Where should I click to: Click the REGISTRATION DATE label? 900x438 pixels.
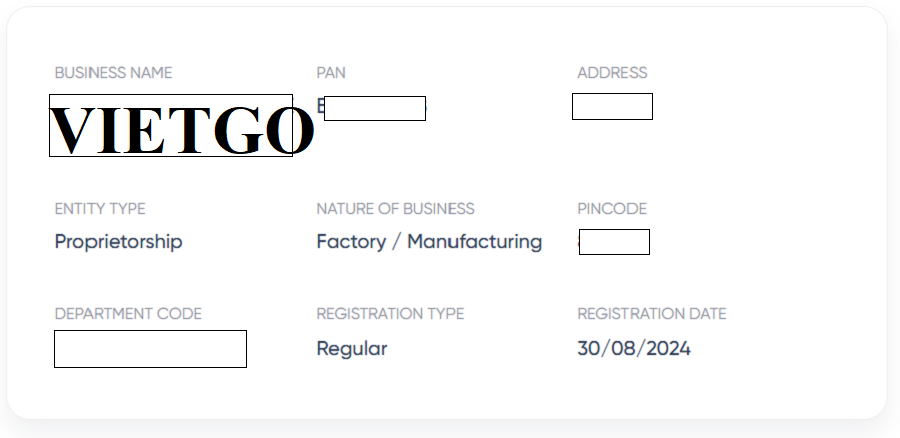click(651, 314)
